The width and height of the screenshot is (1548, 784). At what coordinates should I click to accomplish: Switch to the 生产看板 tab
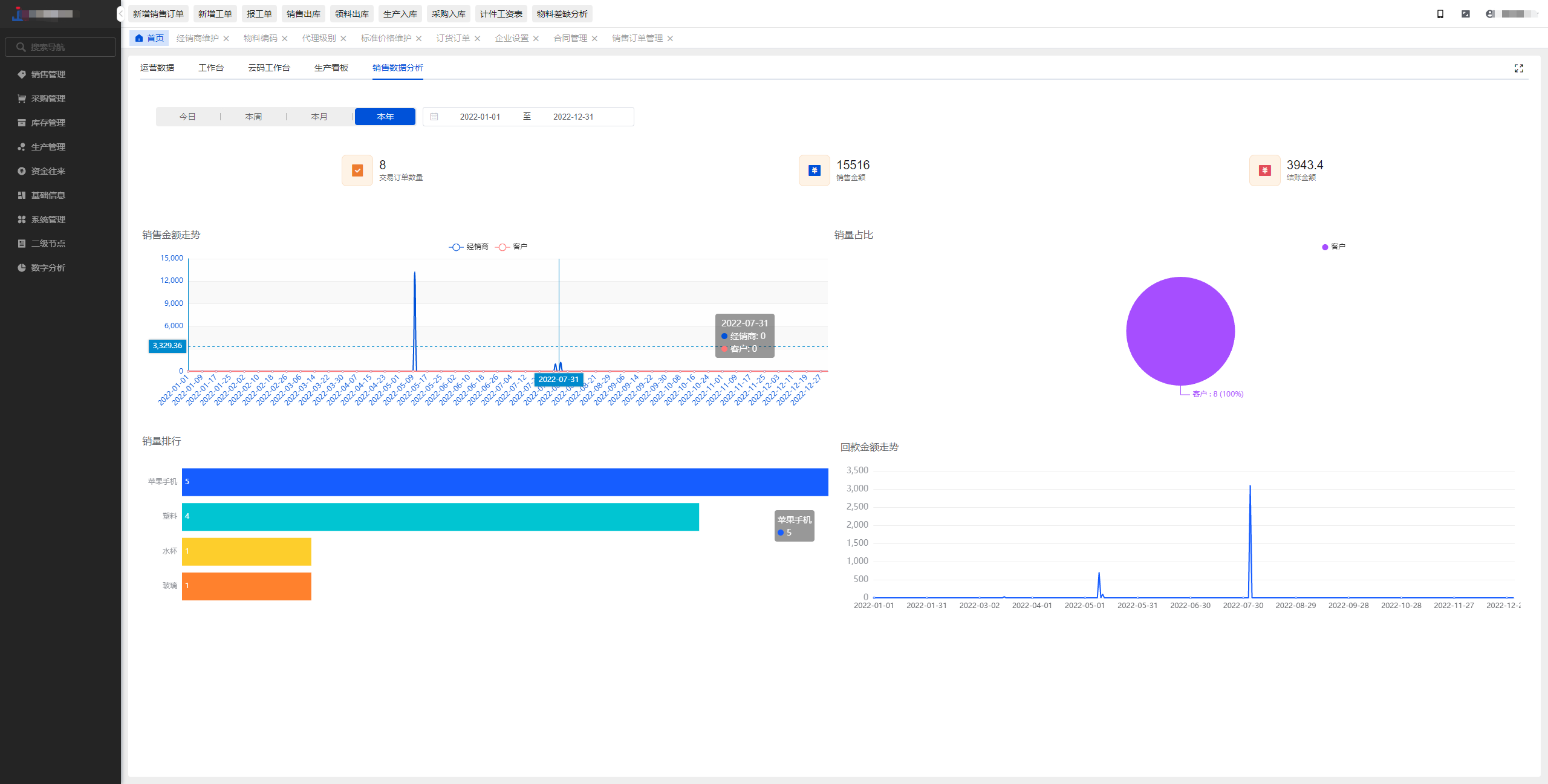[x=331, y=68]
